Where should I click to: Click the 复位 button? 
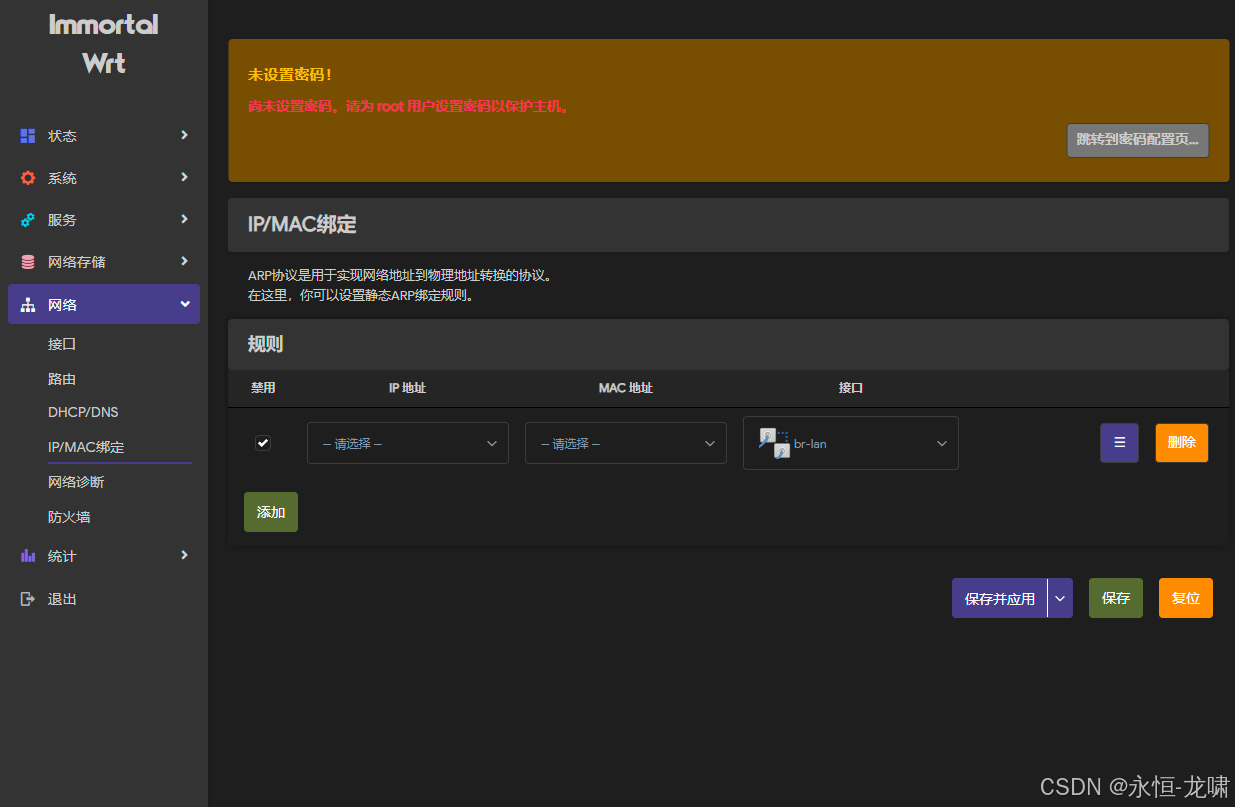click(1186, 598)
